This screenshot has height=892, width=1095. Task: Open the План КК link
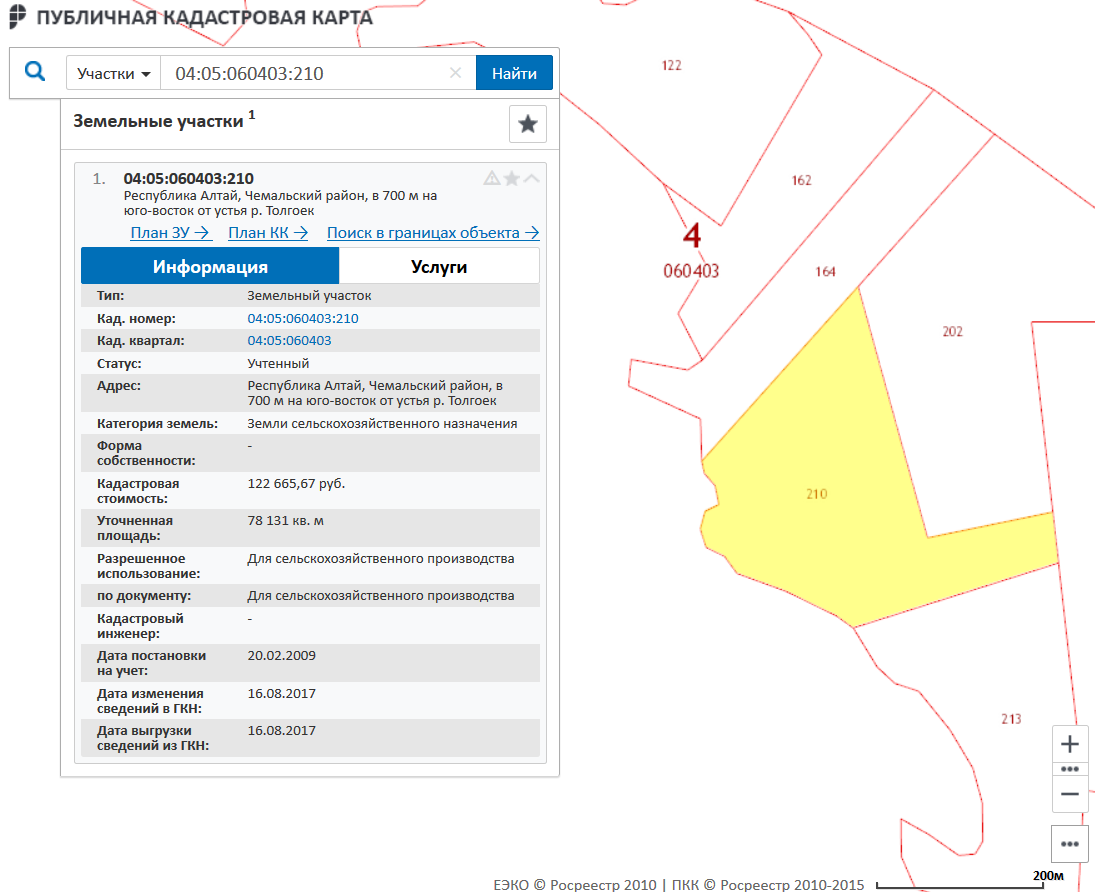269,233
